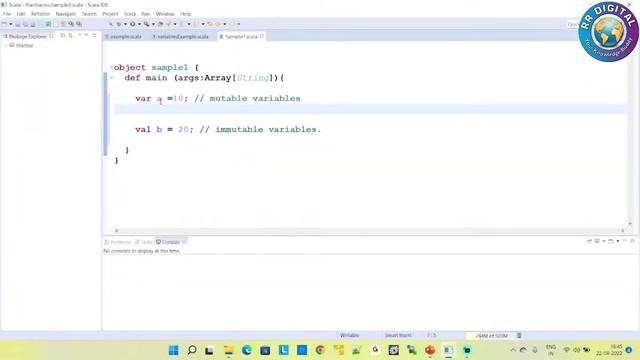Click the Scala IDE taskbar icon
The image size is (640, 360).
(x=448, y=350)
